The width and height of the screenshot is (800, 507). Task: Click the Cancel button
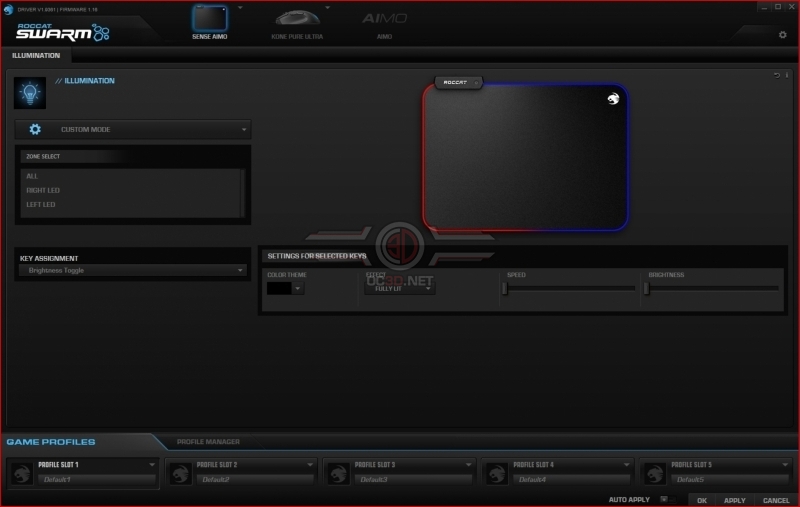[776, 500]
